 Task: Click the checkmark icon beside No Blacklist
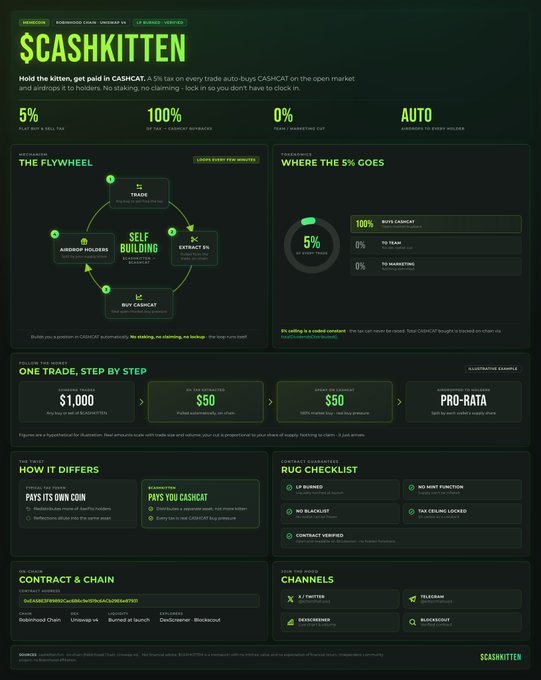289,512
